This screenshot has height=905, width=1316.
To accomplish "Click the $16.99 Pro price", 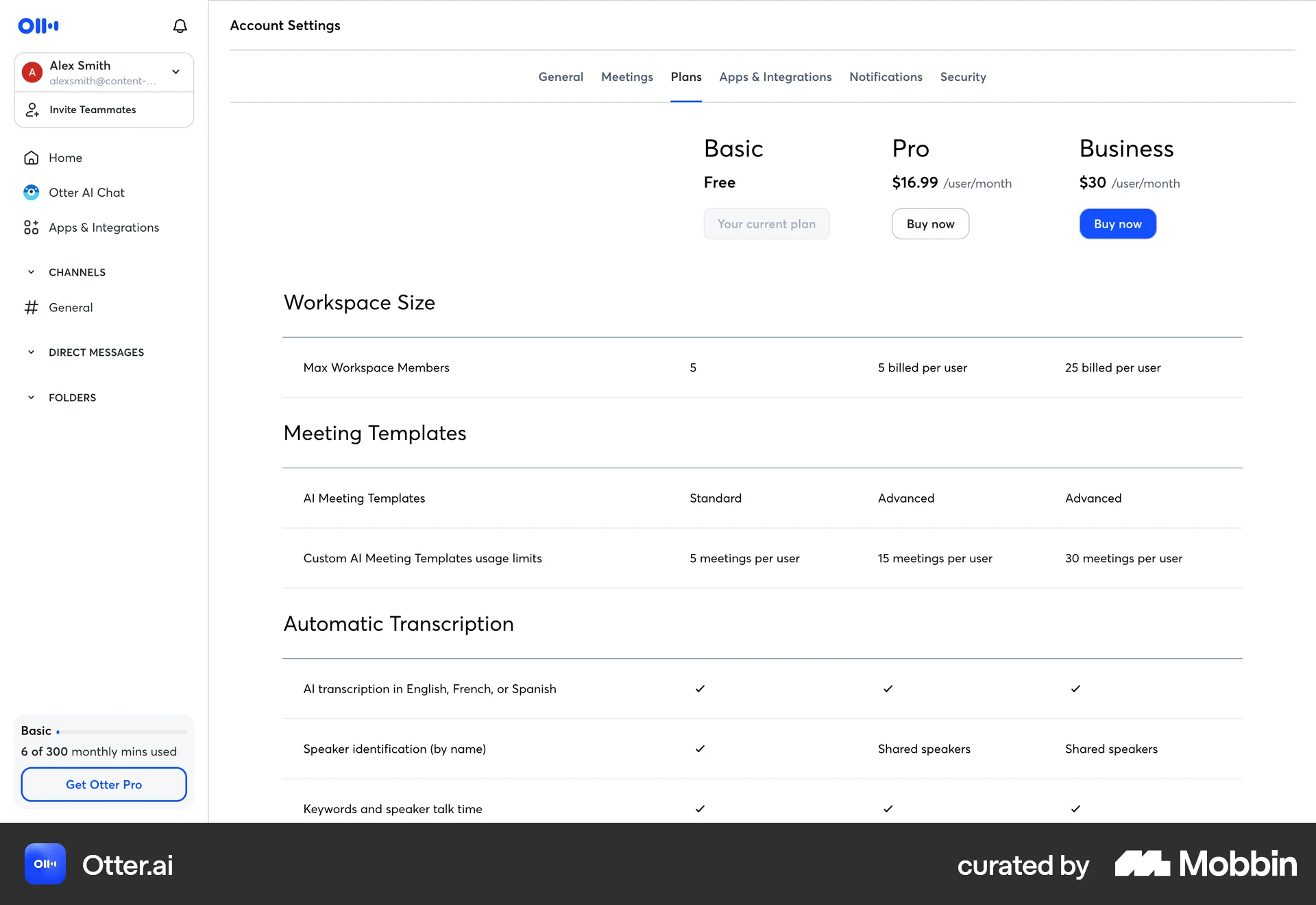I will 914,182.
